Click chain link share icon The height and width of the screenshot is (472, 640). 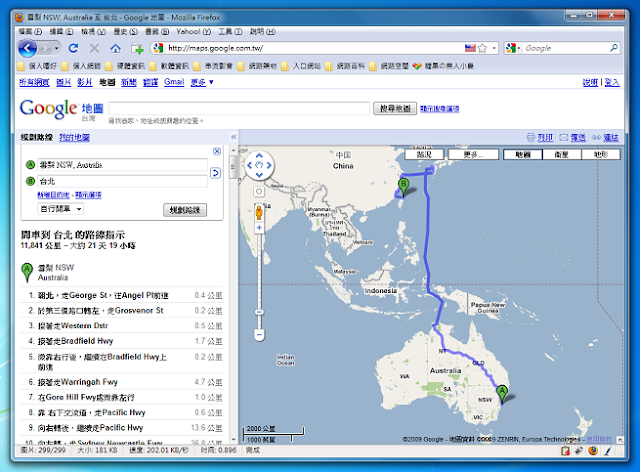[x=596, y=138]
